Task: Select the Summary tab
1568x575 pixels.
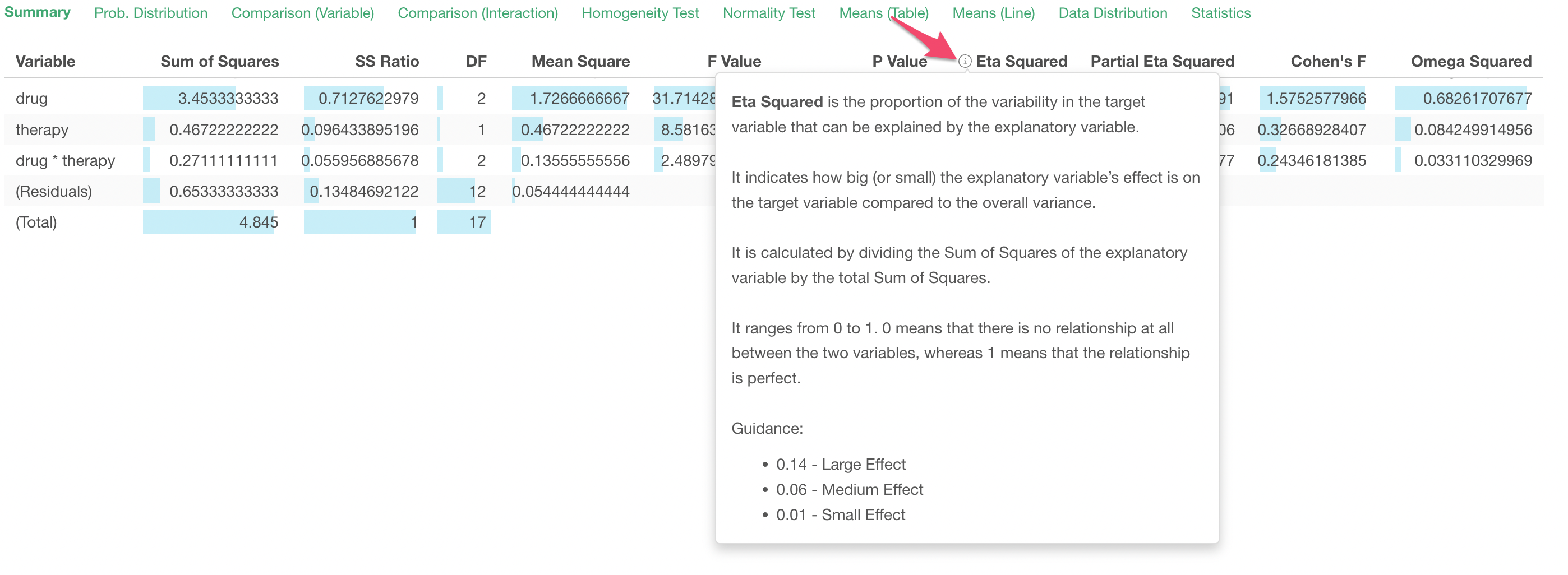Action: (37, 12)
